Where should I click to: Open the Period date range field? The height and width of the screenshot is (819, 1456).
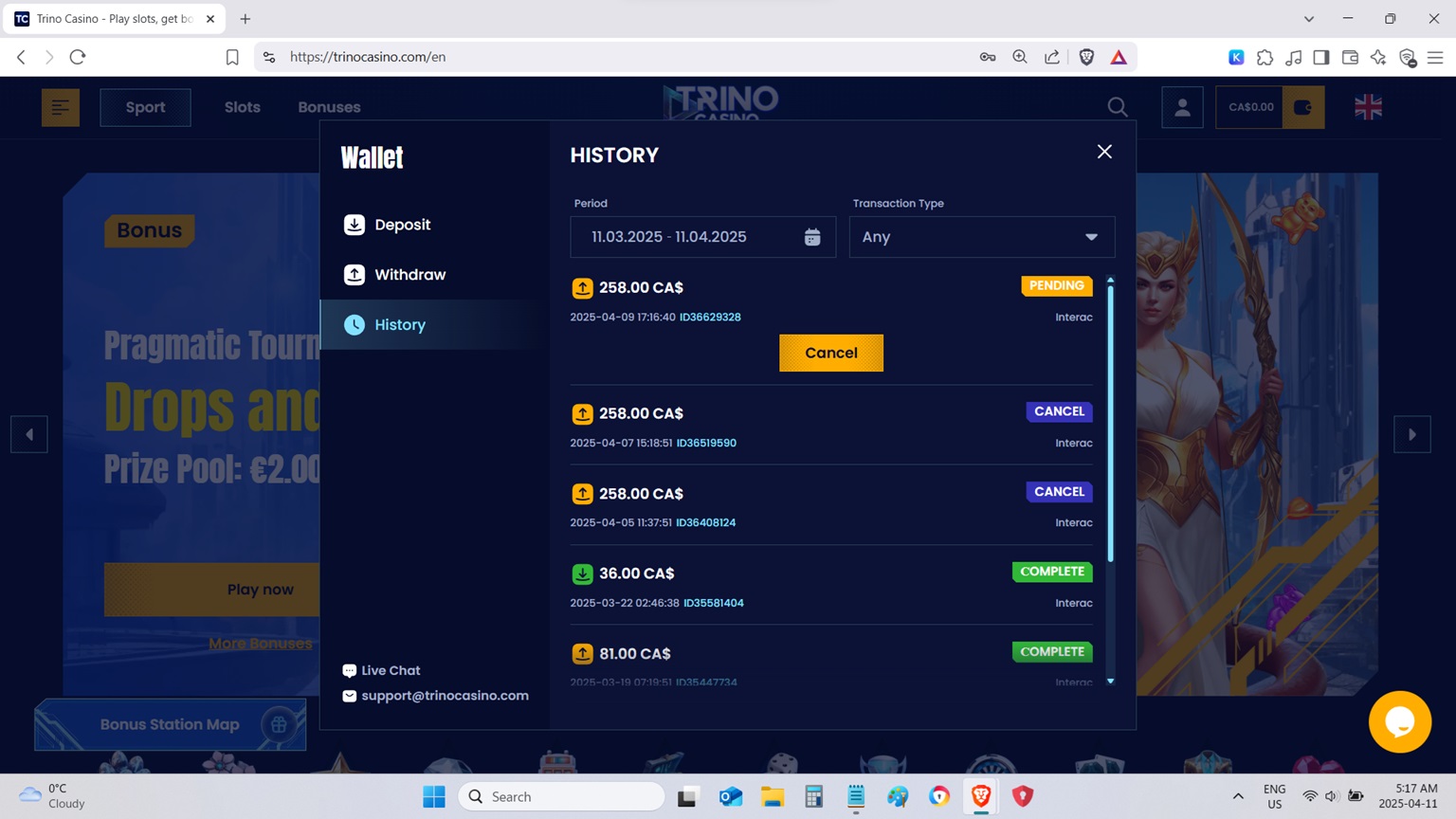[x=702, y=237]
